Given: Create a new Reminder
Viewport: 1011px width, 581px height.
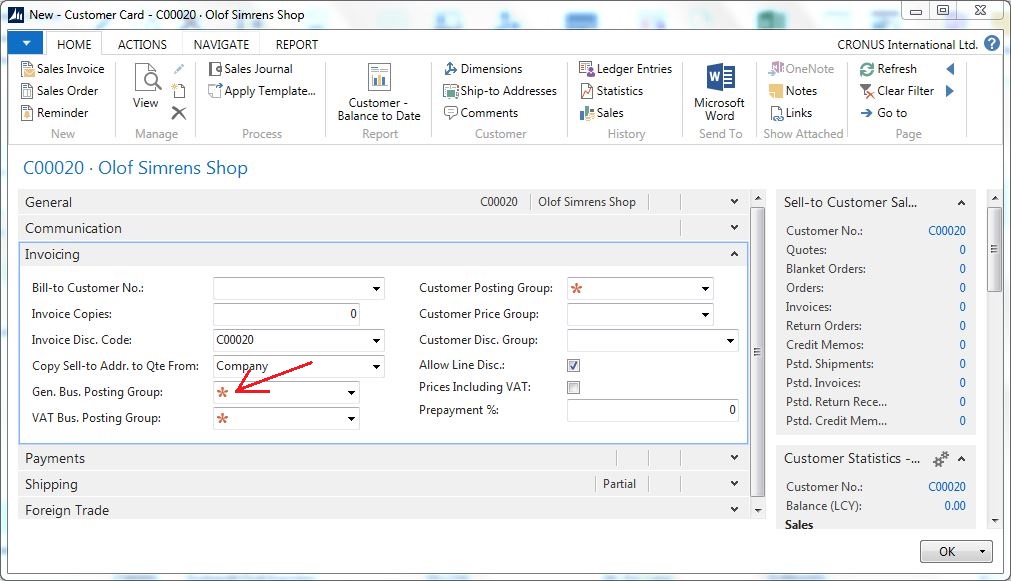Looking at the screenshot, I should point(55,112).
